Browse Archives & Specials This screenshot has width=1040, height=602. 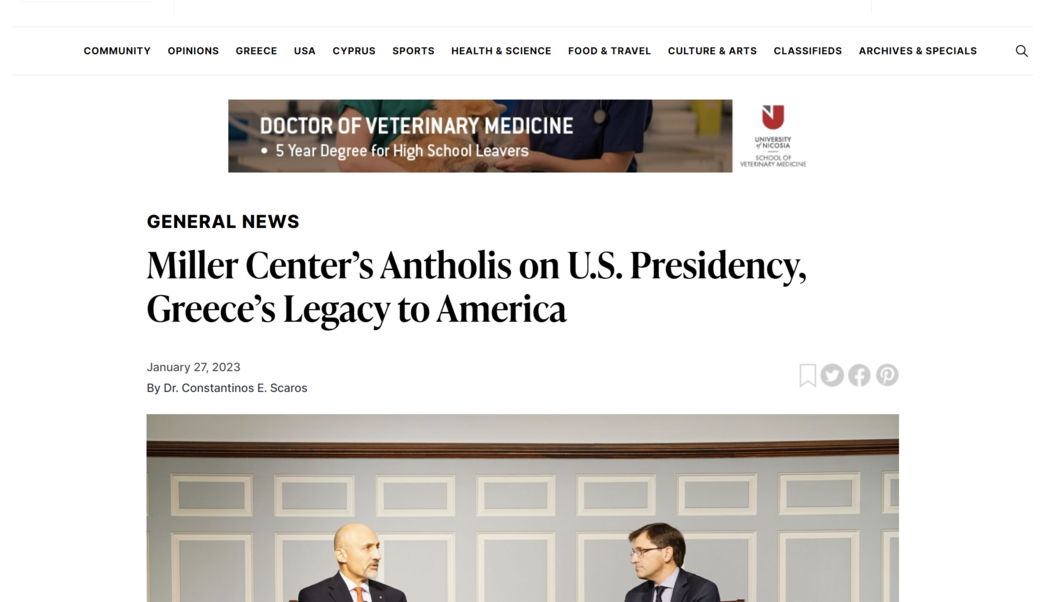[917, 51]
